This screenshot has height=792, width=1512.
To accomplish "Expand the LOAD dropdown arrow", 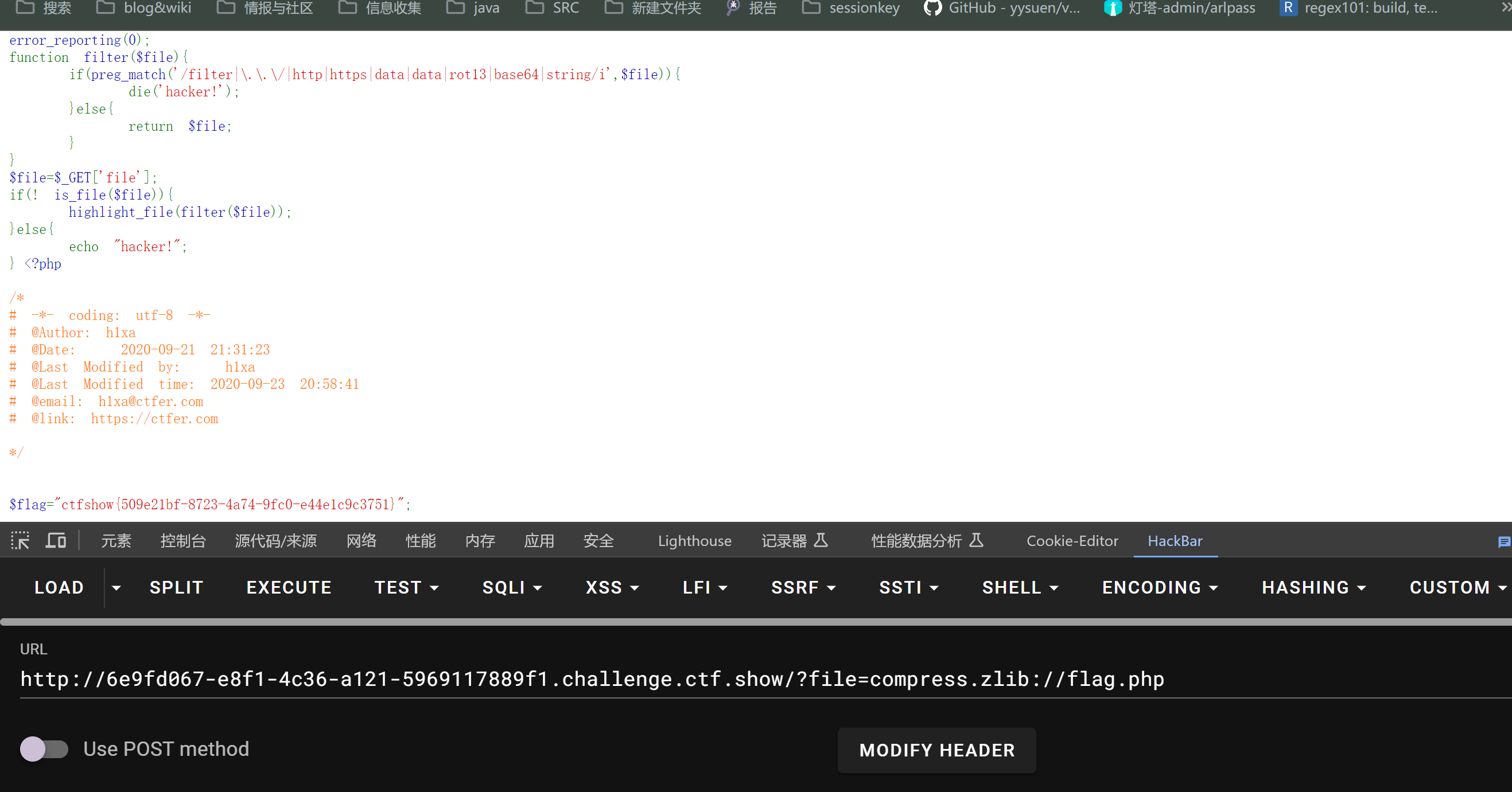I will pos(116,587).
